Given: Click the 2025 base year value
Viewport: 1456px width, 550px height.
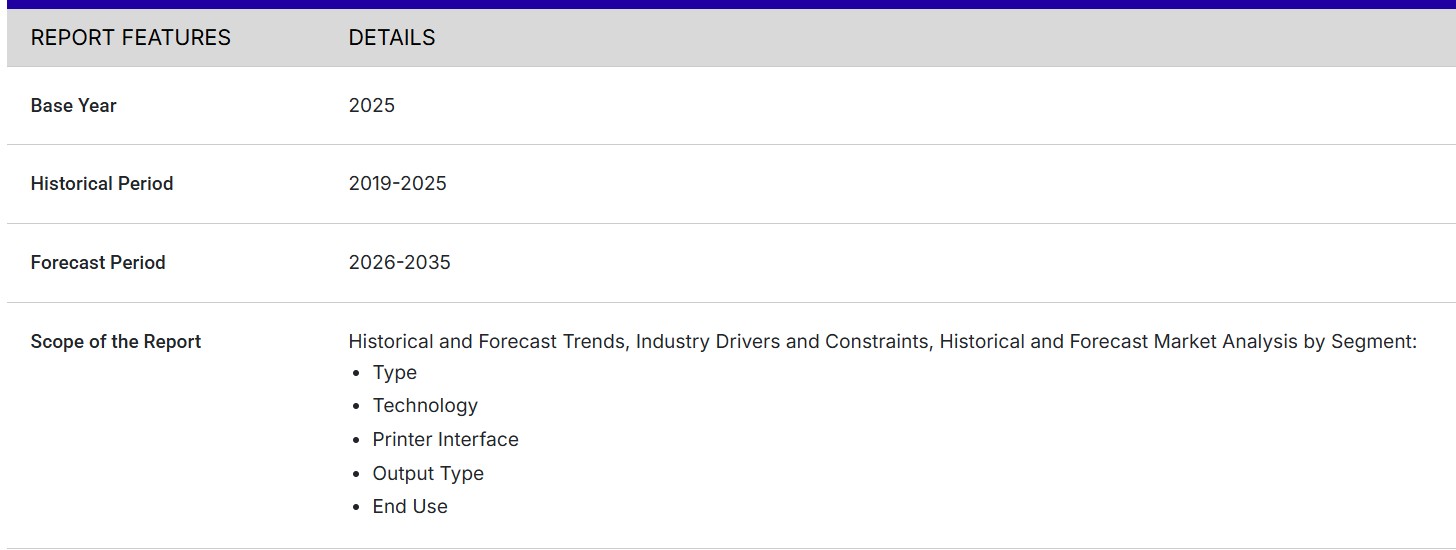Looking at the screenshot, I should [371, 105].
